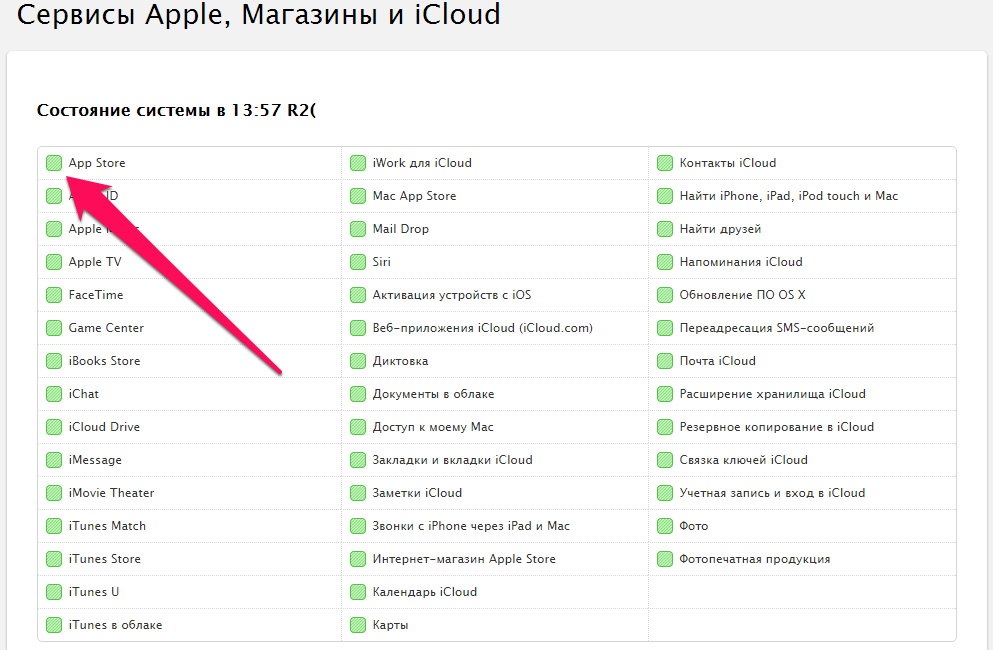Click the status icon for iMovie Theater

click(x=54, y=492)
